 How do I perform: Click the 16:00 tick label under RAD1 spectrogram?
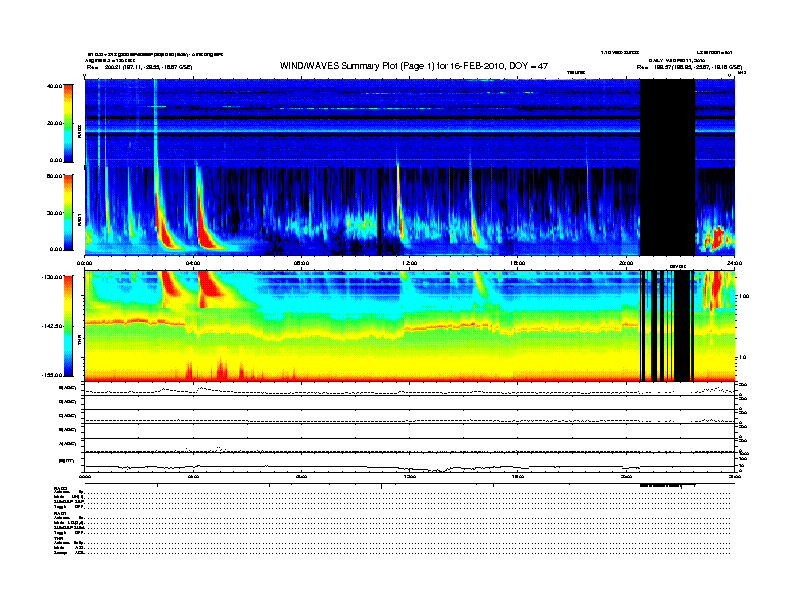(x=518, y=263)
